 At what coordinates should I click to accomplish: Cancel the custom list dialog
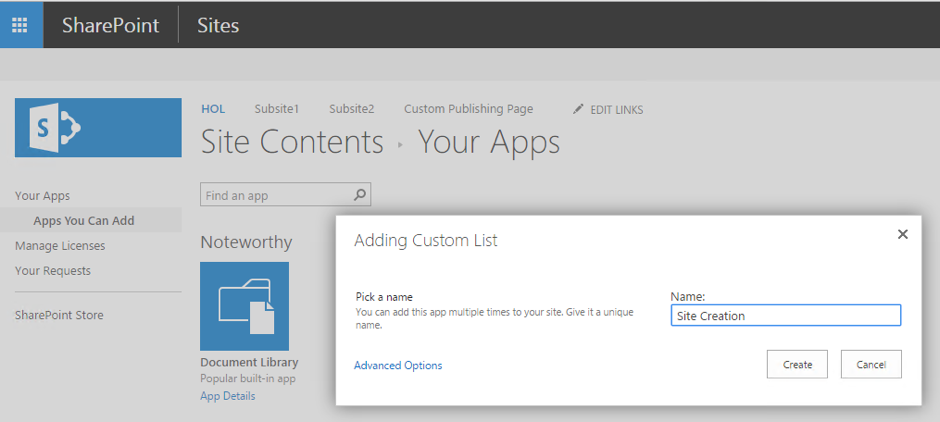871,364
